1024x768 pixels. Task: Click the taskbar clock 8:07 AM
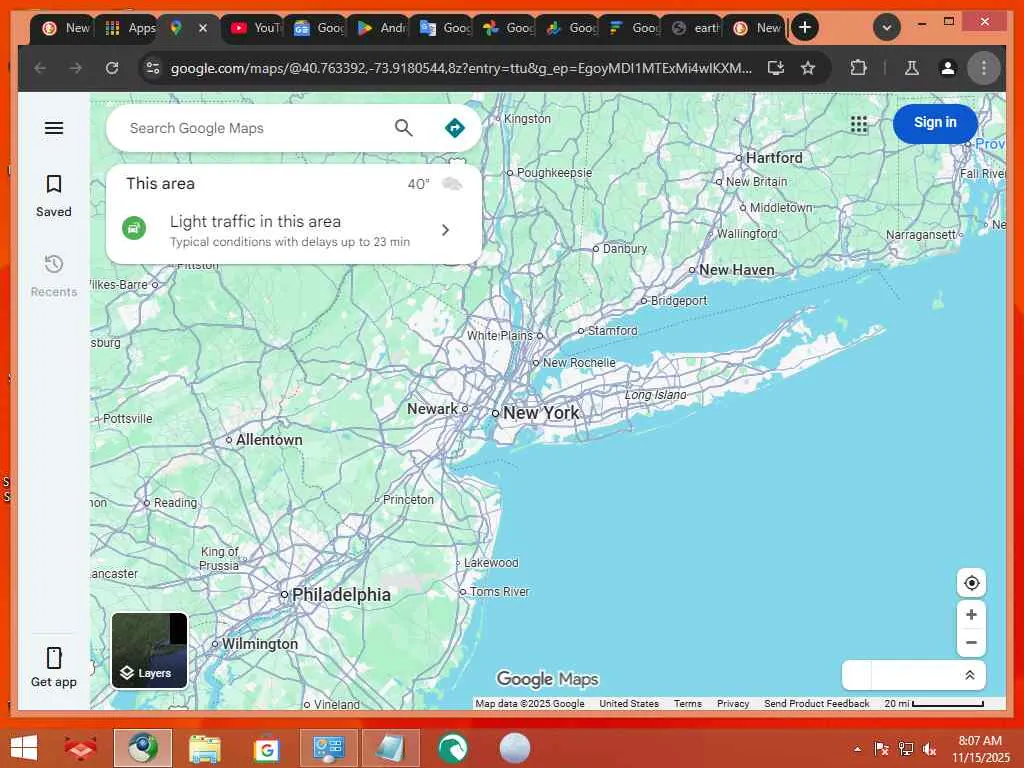(x=980, y=741)
